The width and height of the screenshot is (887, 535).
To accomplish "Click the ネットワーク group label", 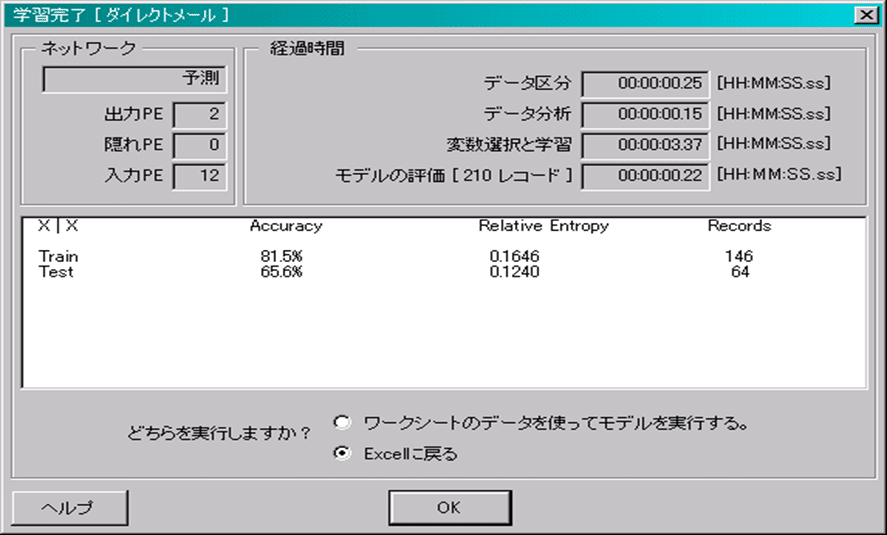I will [88, 49].
